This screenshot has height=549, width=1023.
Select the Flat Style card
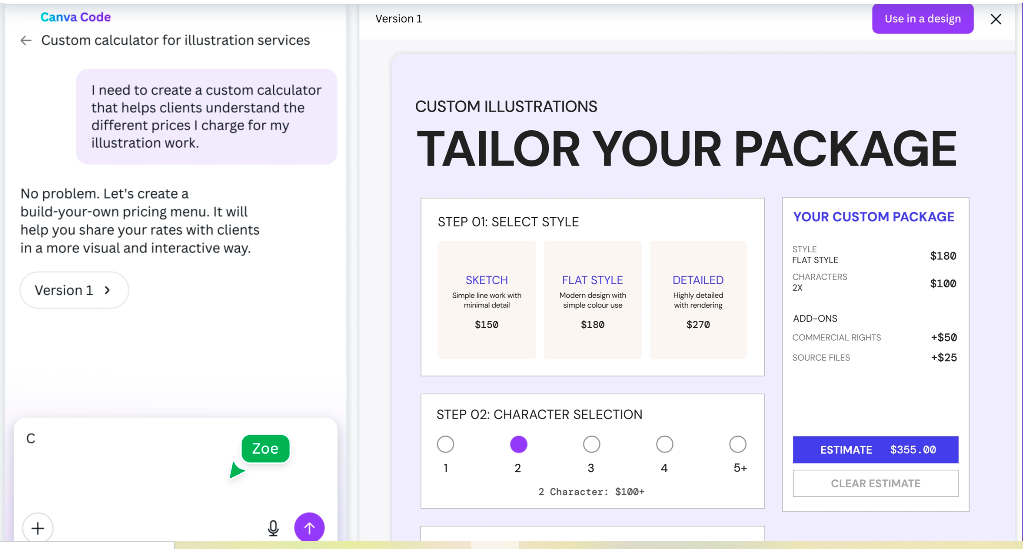pyautogui.click(x=592, y=300)
